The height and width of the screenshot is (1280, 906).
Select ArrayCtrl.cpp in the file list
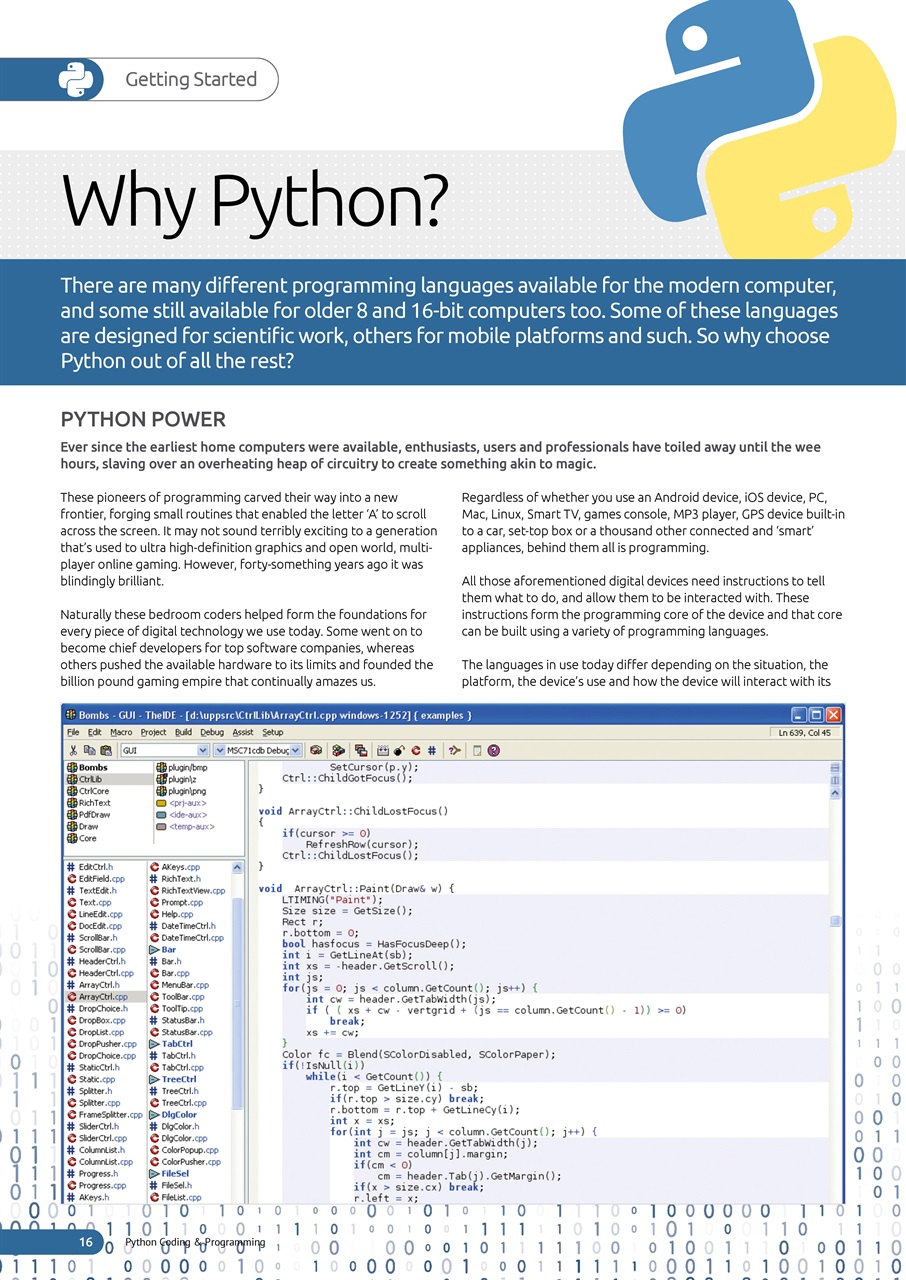102,997
